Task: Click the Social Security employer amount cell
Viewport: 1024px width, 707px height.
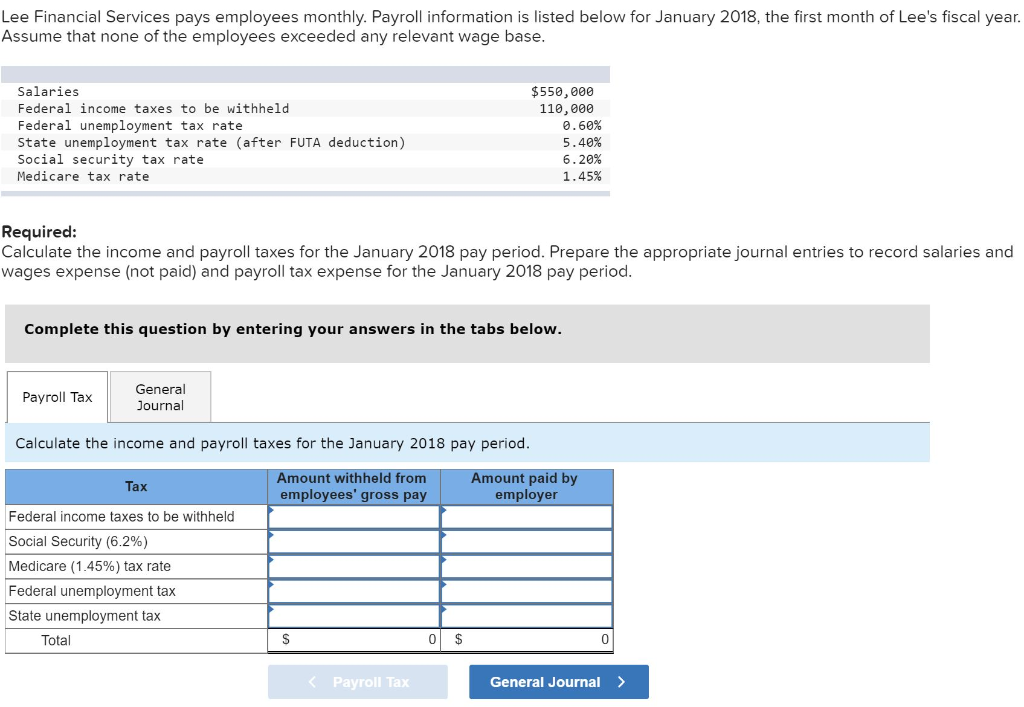Action: [527, 541]
